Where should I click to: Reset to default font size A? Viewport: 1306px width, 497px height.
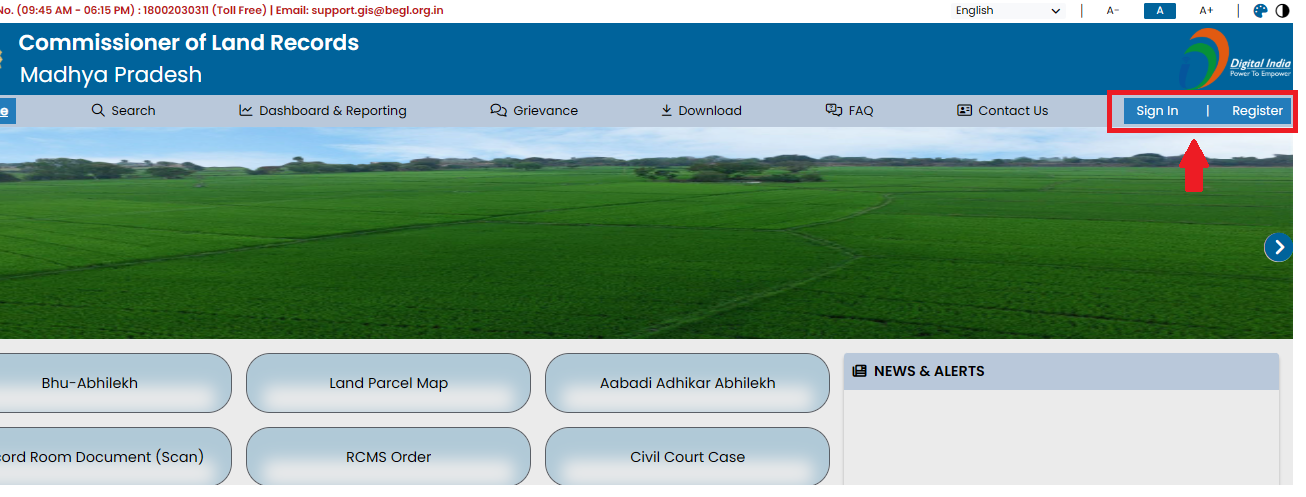tap(1160, 10)
